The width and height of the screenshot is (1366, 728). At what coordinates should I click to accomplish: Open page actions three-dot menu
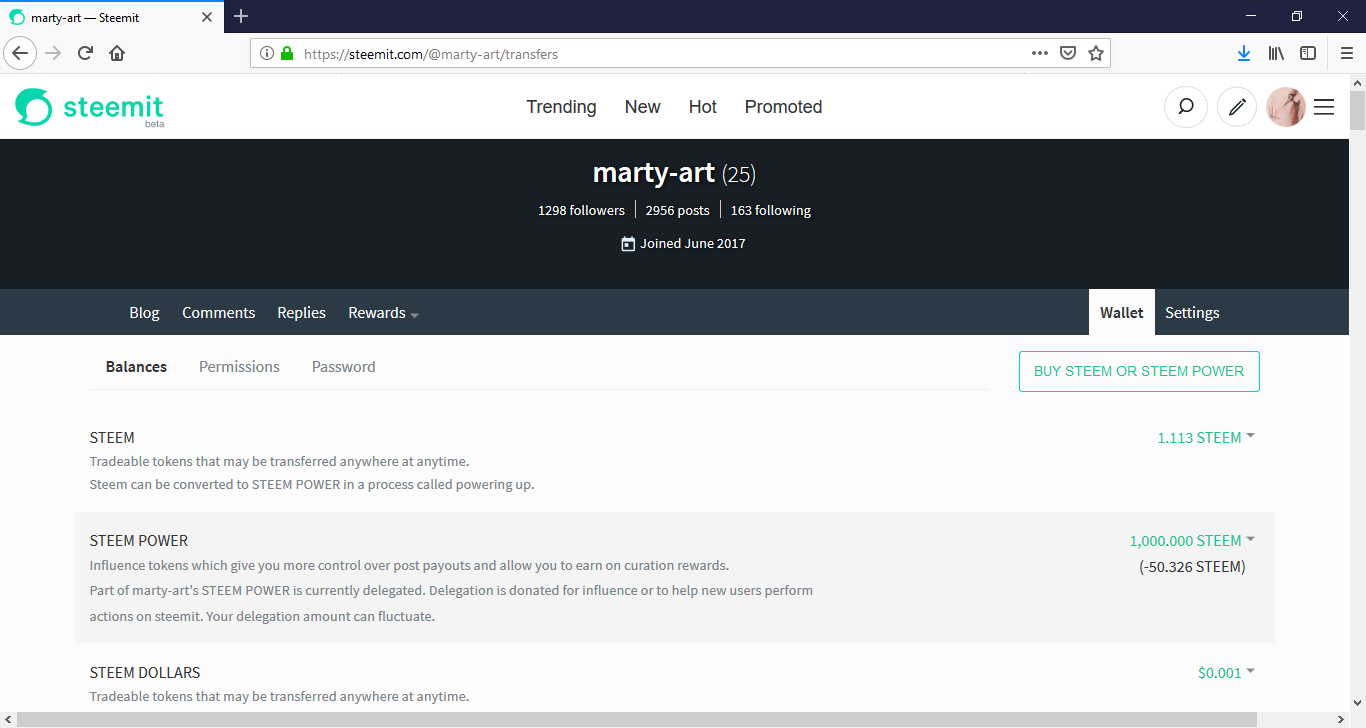click(1040, 53)
